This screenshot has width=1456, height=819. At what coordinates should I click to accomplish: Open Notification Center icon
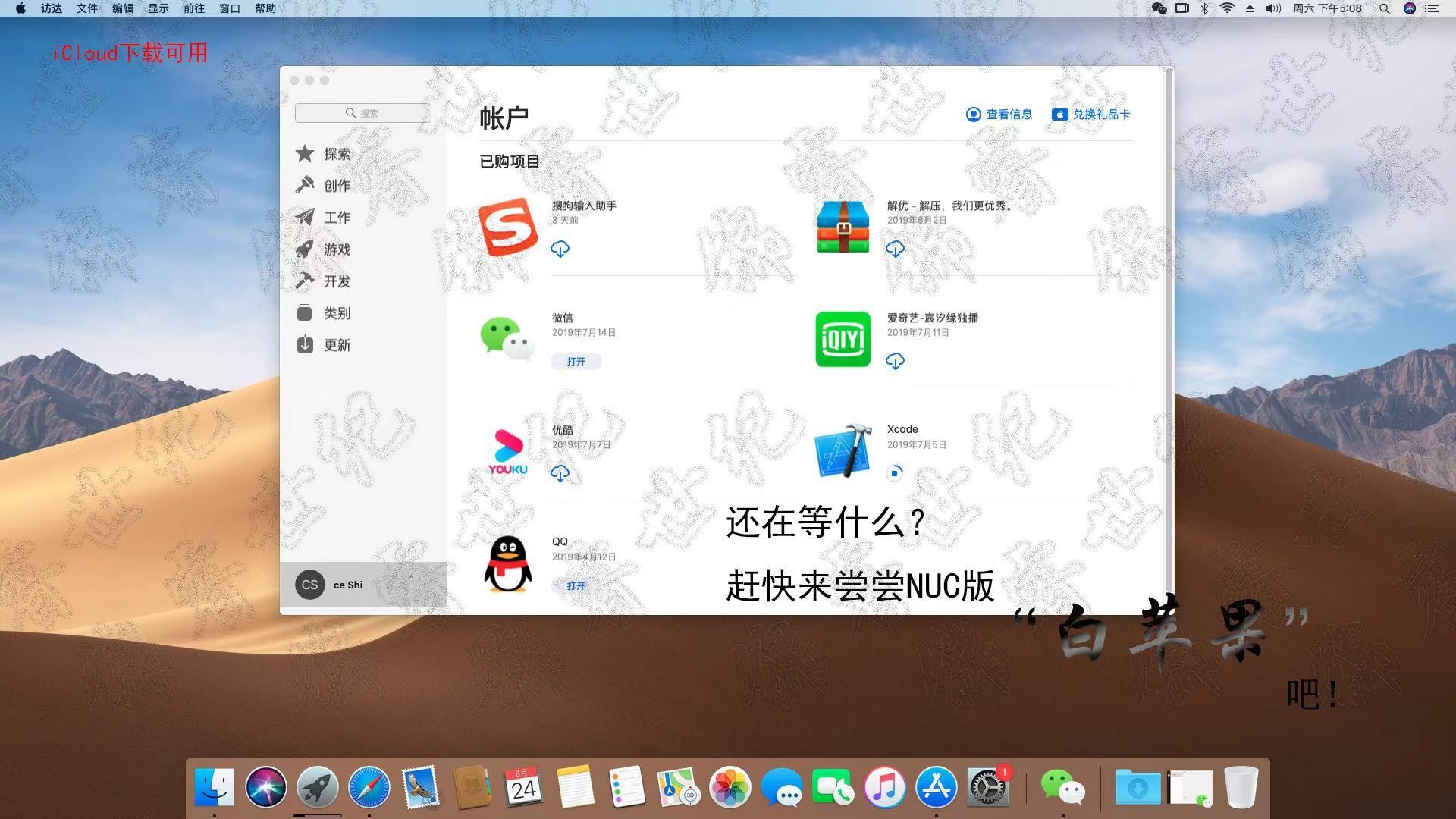1432,8
